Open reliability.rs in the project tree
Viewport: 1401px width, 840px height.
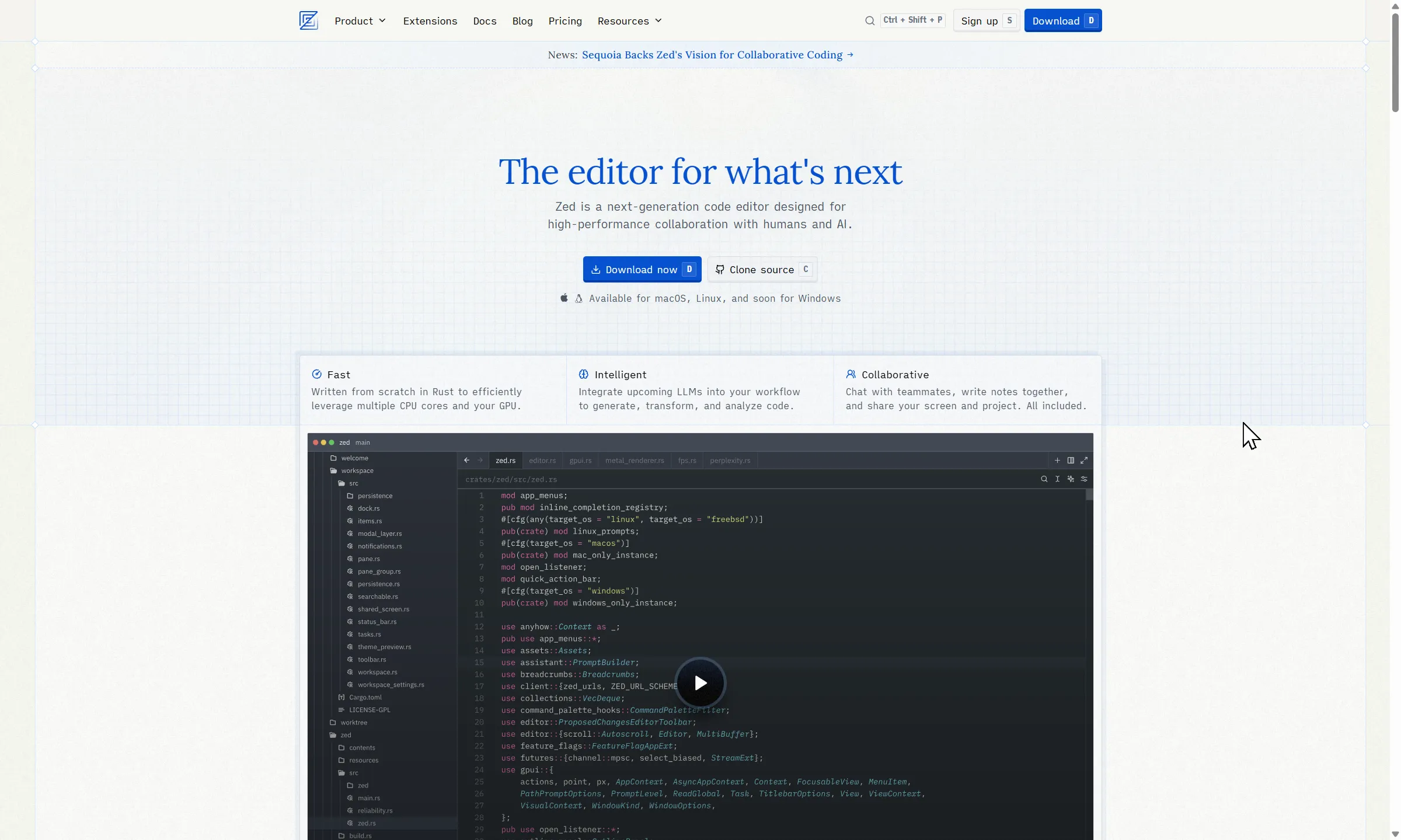point(370,811)
